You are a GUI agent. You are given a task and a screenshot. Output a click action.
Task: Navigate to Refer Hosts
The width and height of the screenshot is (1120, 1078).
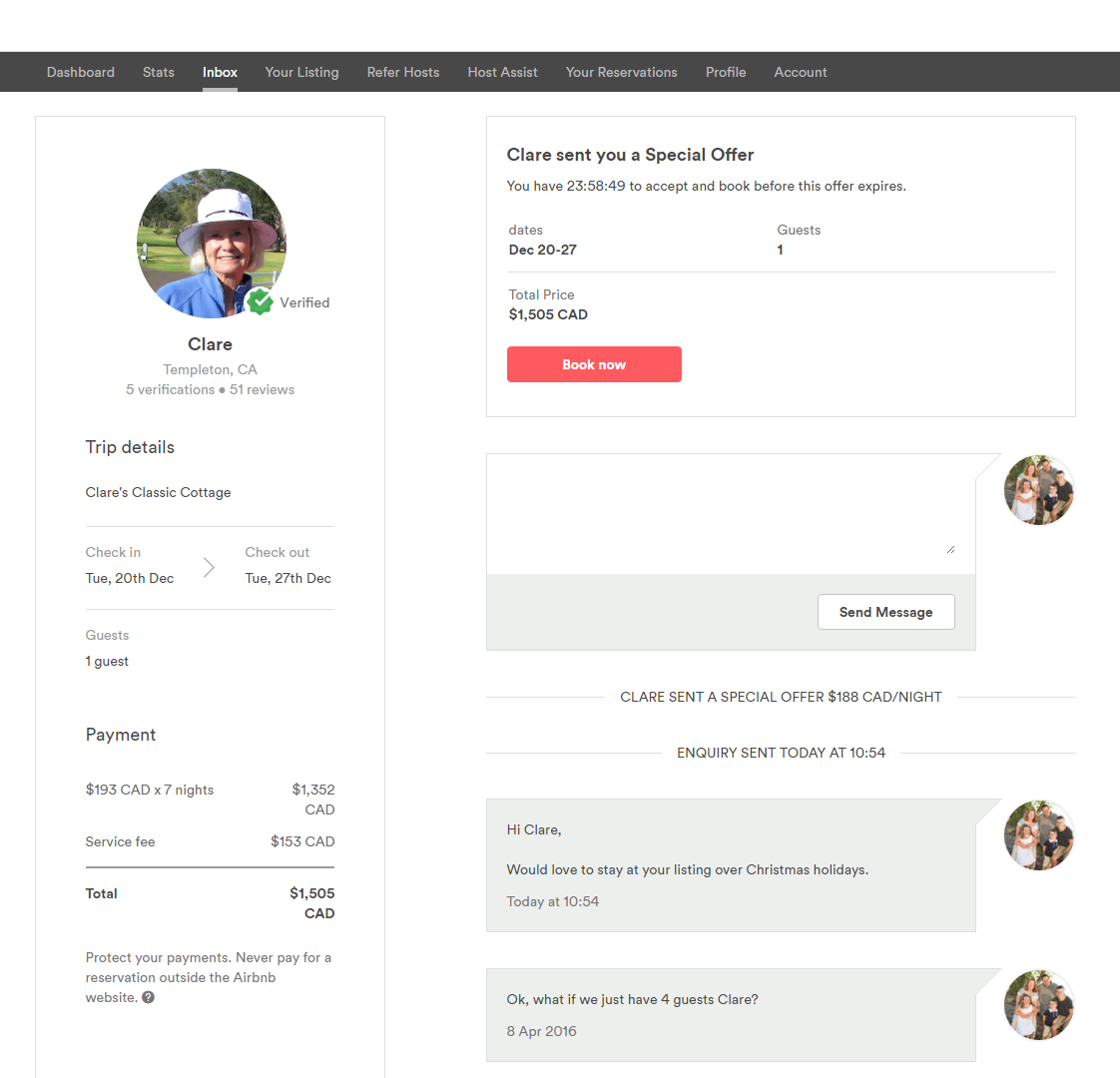tap(403, 72)
